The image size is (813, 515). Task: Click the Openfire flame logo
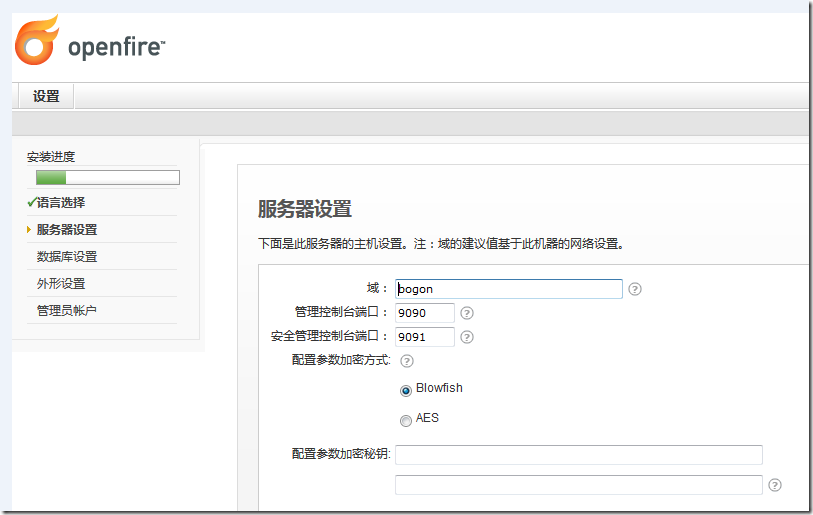(x=36, y=40)
